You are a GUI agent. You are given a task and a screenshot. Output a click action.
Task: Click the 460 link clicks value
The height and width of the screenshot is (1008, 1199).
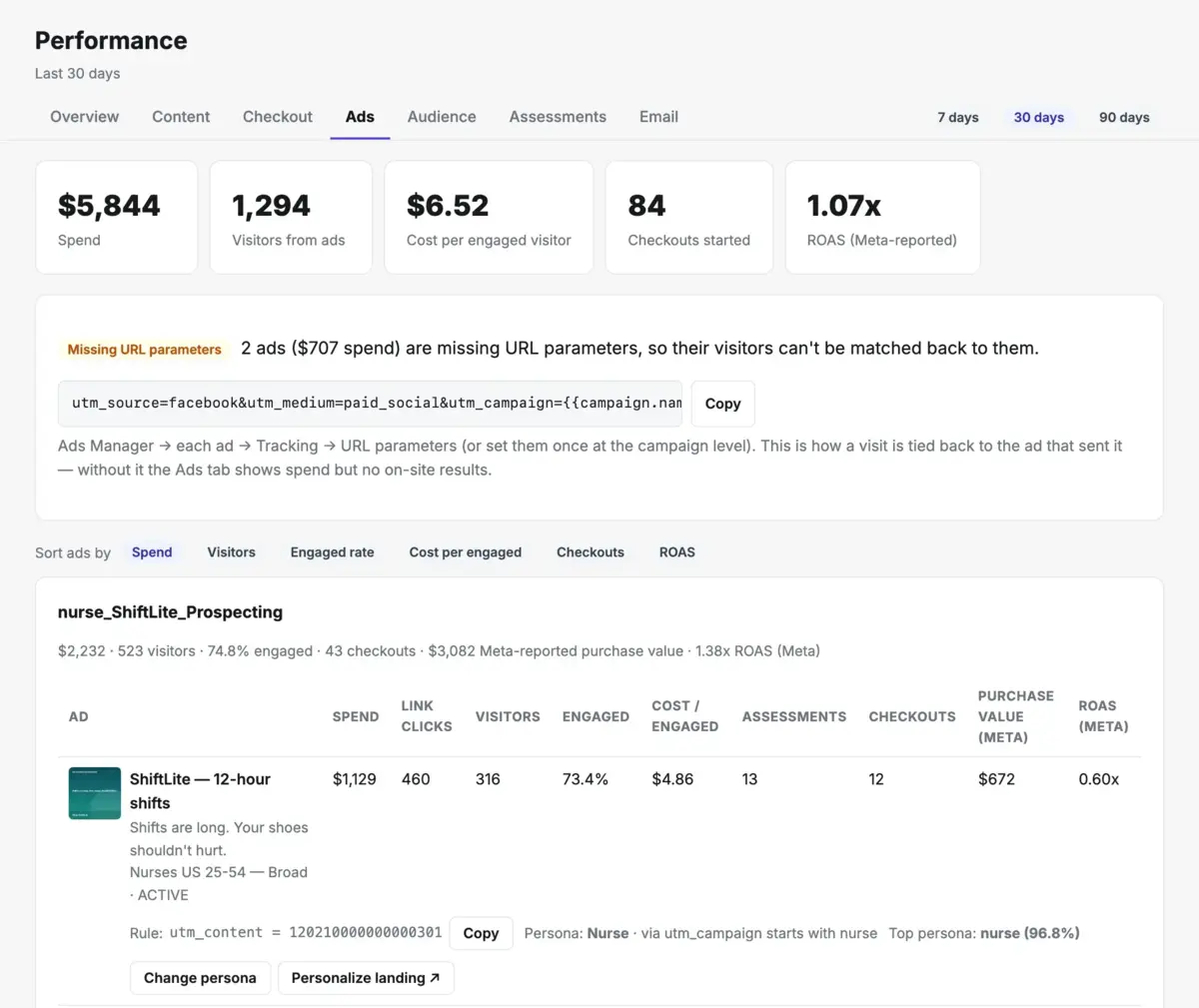(x=416, y=779)
